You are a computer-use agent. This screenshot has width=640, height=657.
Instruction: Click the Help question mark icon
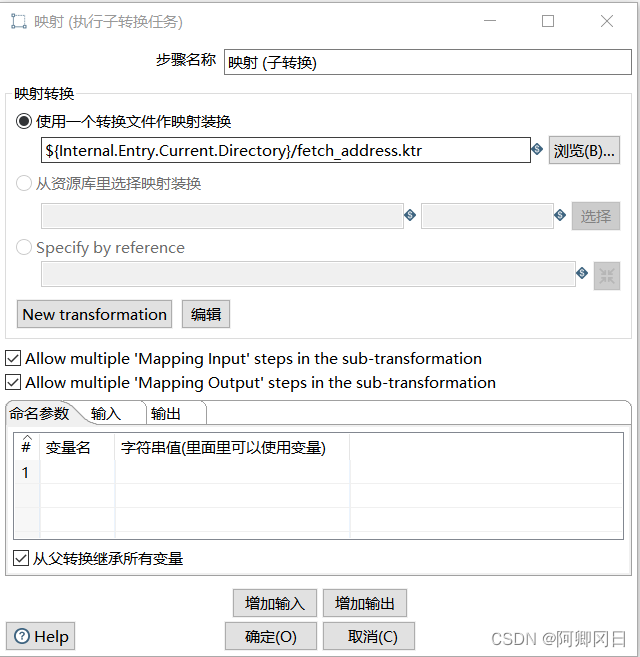(x=21, y=636)
